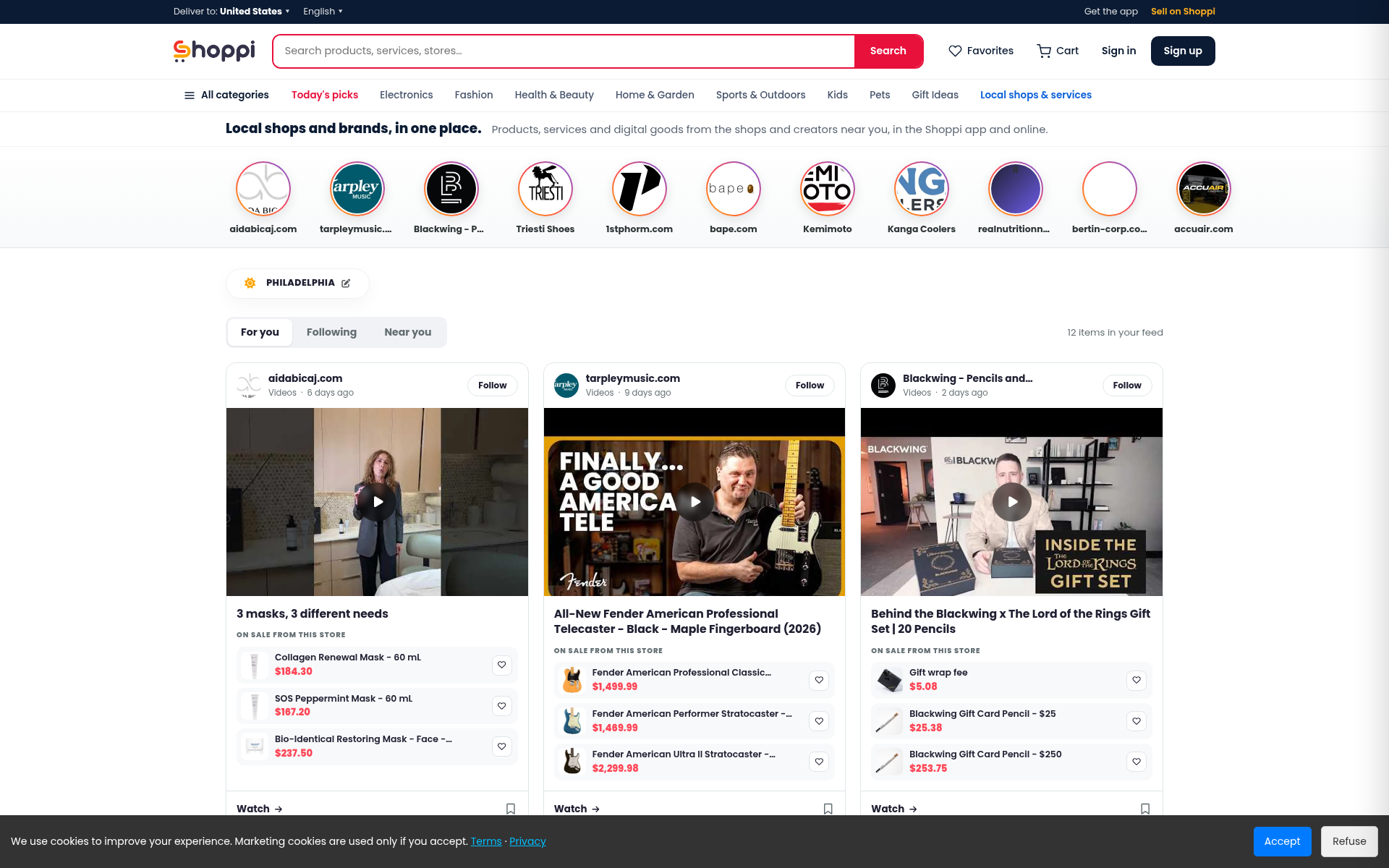Favorite the Collagen Renewal Mask

(x=502, y=665)
